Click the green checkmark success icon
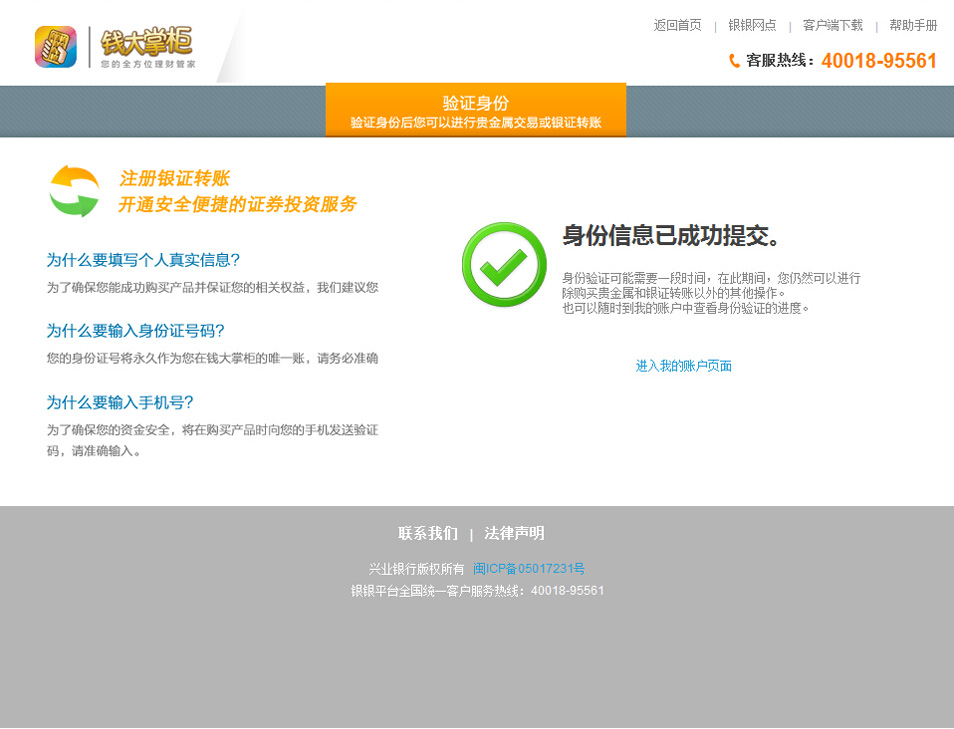 (x=504, y=265)
